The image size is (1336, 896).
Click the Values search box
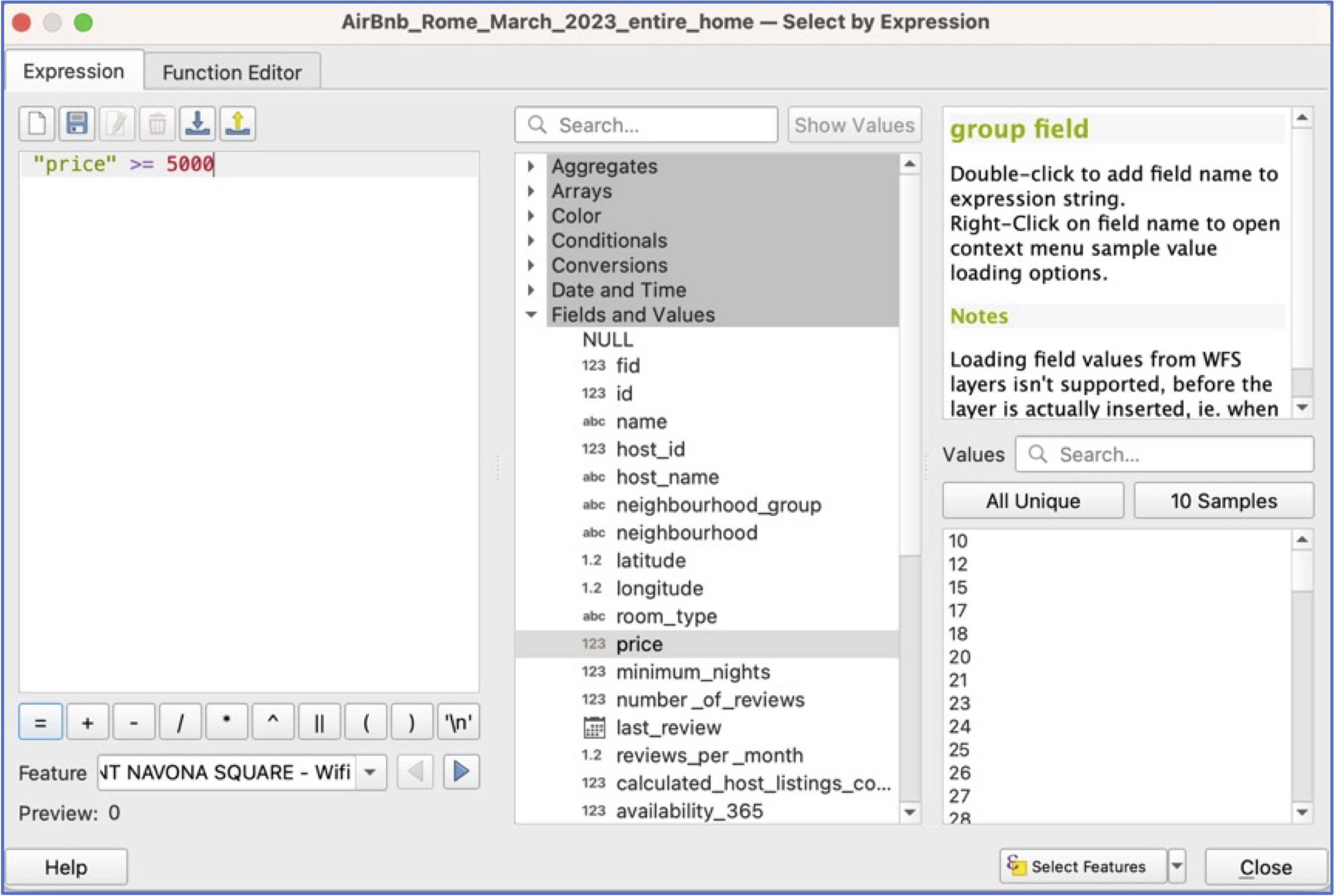1164,454
